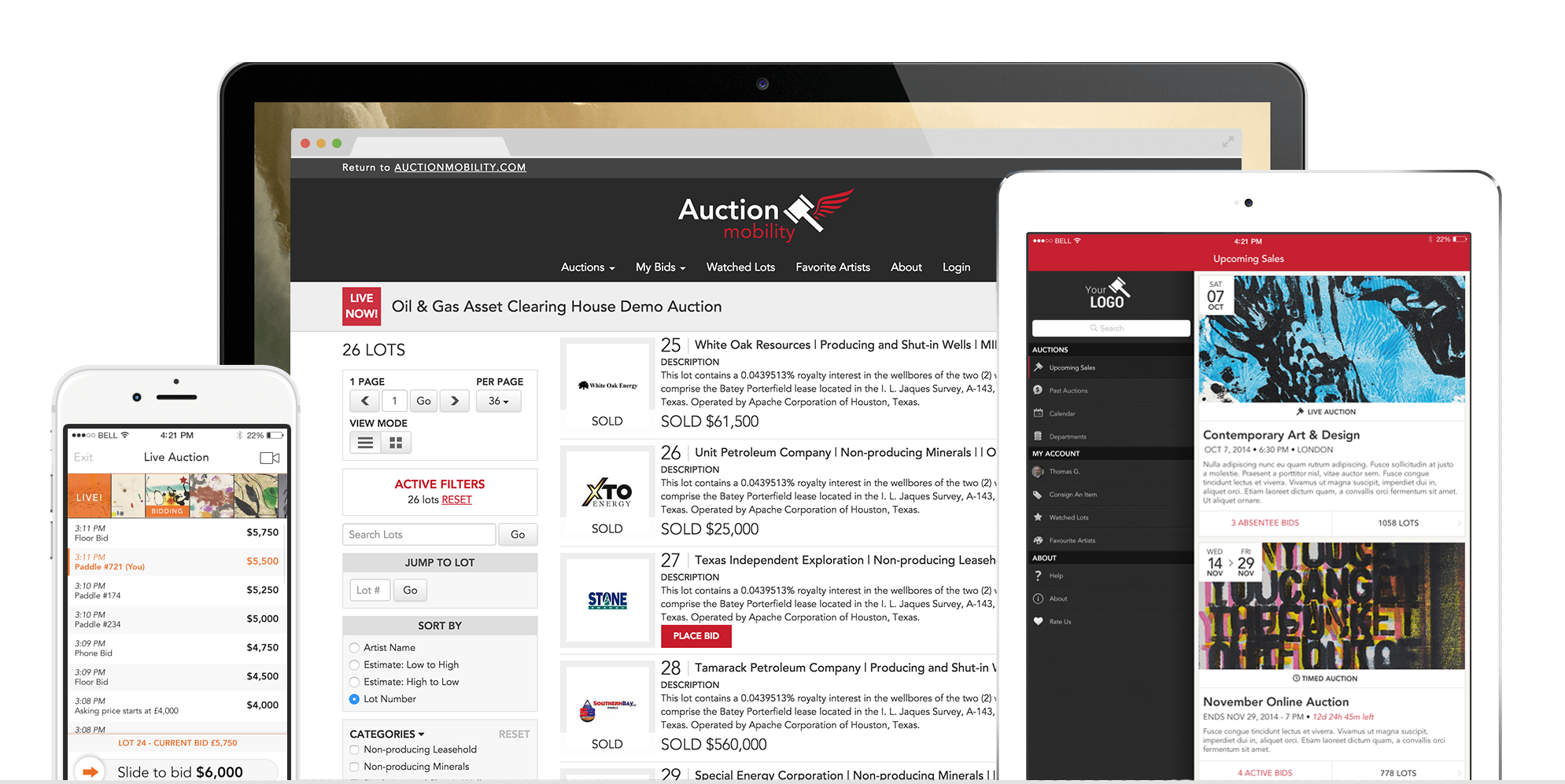This screenshot has width=1565, height=784.
Task: Expand the Auctions navigation menu
Action: [x=587, y=267]
